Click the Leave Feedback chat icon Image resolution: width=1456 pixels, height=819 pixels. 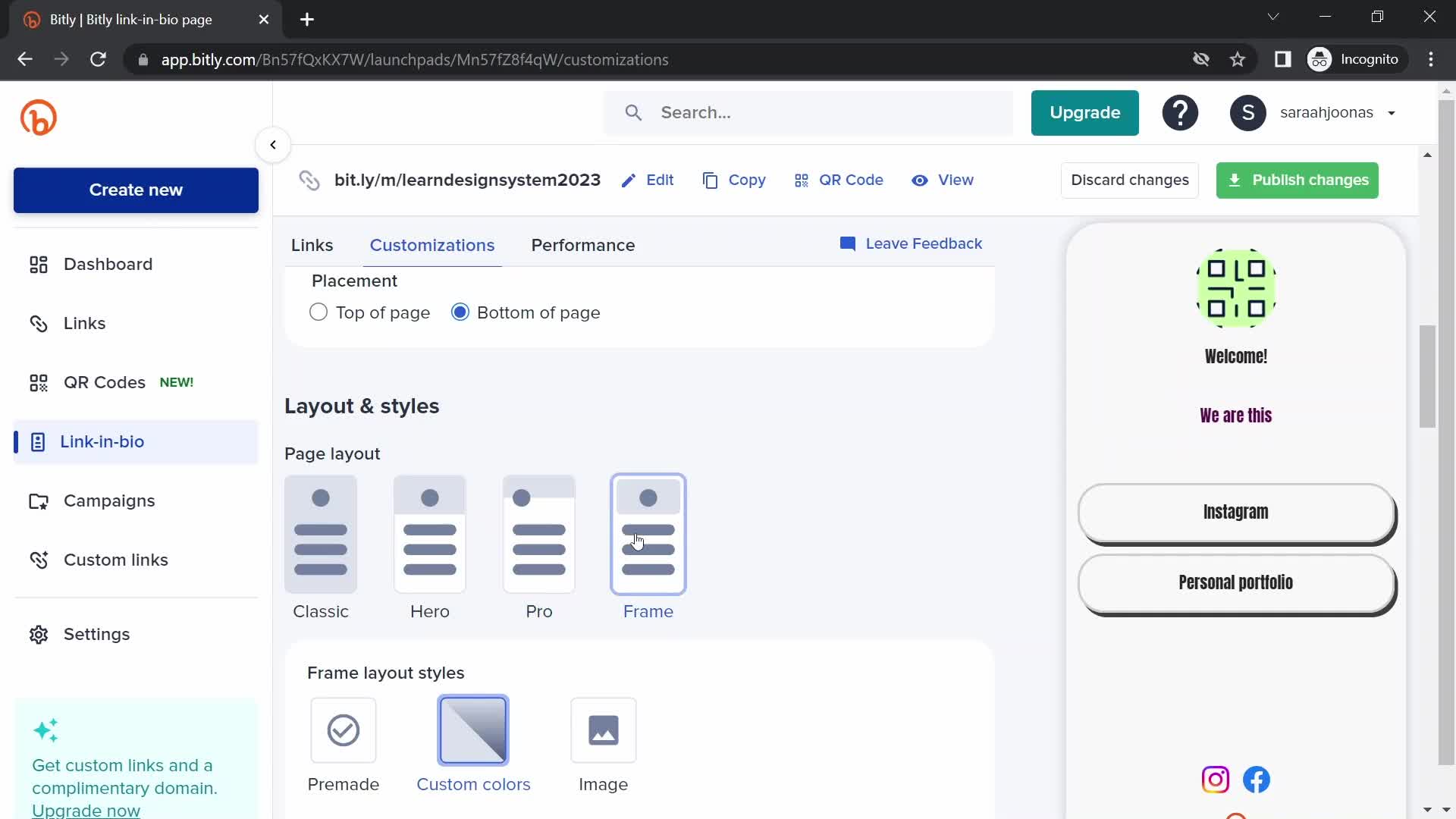click(x=848, y=243)
